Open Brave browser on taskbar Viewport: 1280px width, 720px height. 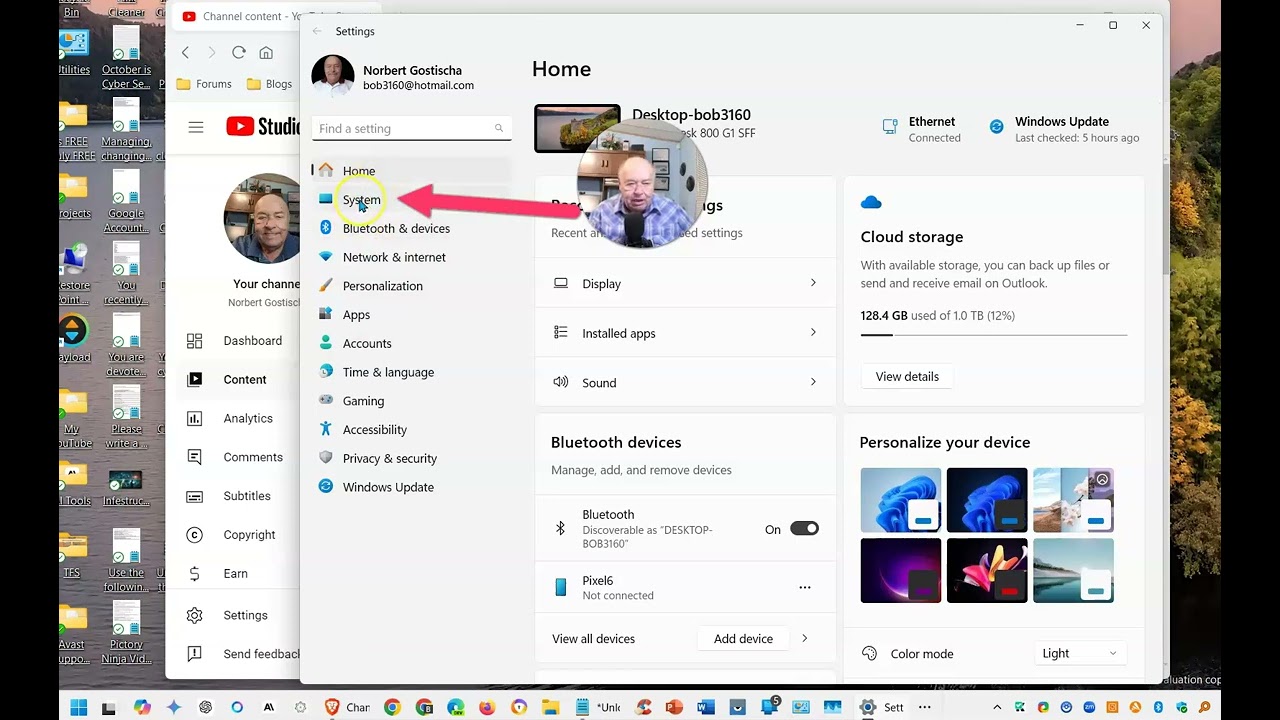(x=332, y=707)
